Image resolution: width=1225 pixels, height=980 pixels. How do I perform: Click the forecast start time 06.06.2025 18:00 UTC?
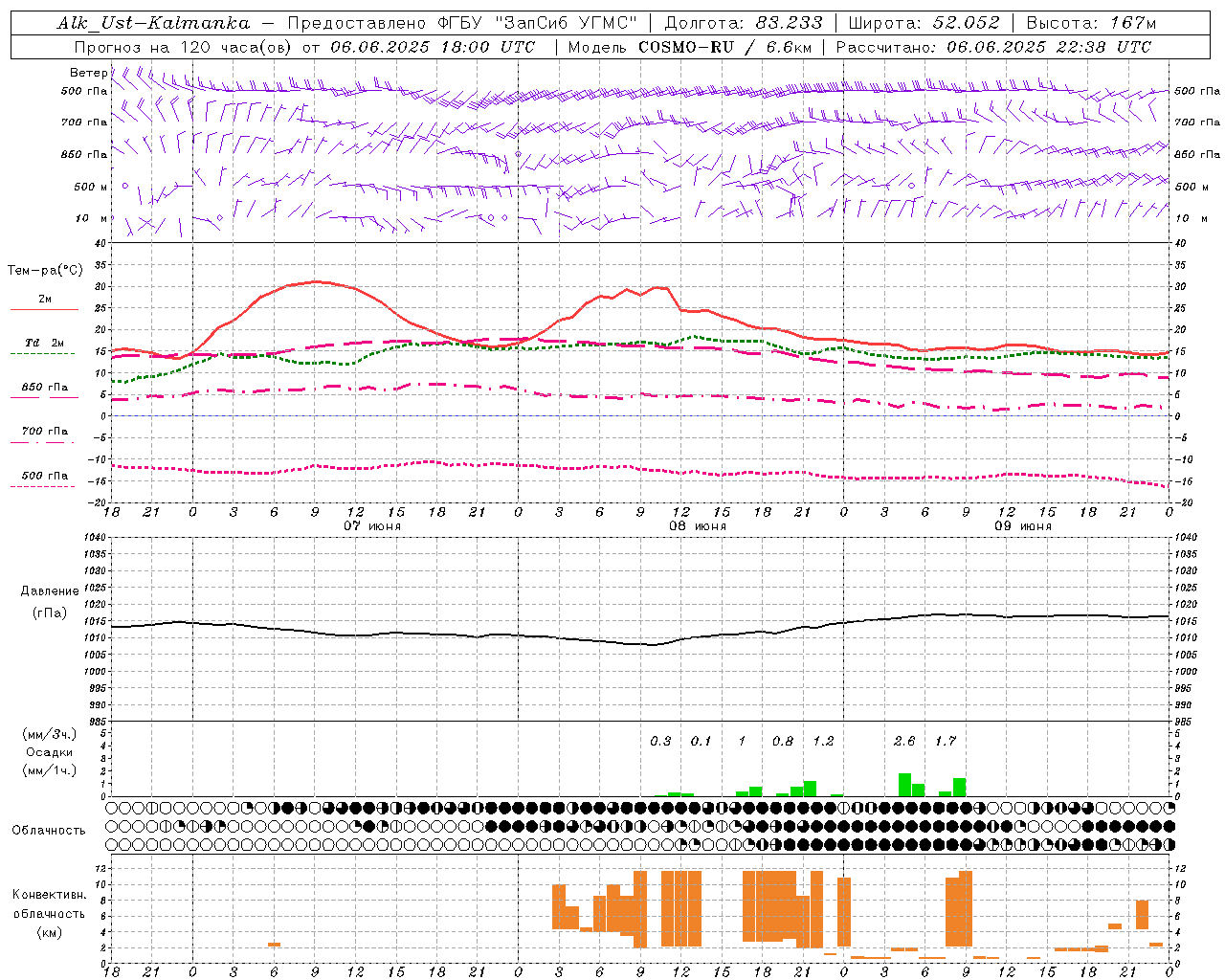pos(433,47)
